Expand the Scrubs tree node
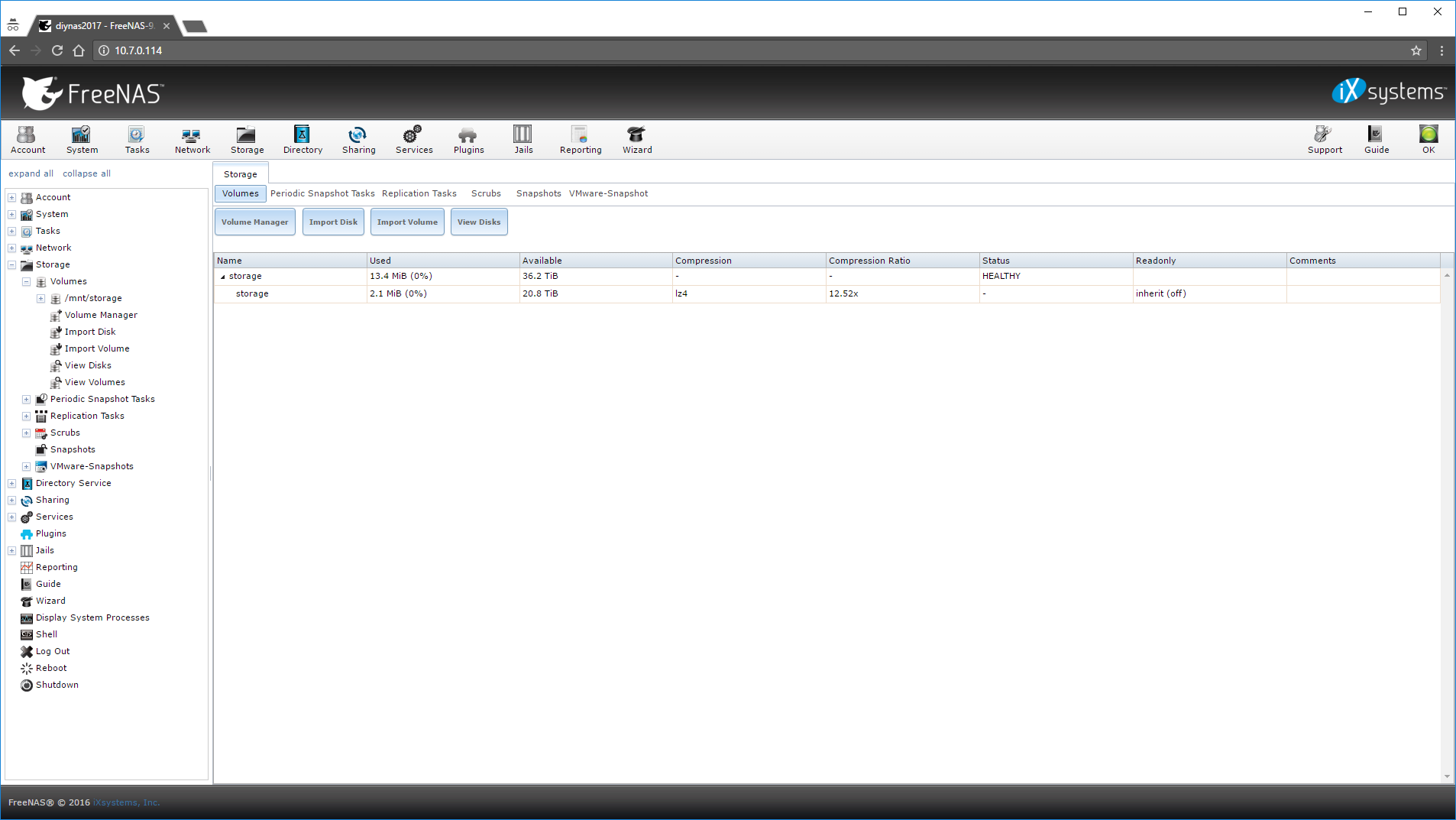The height and width of the screenshot is (820, 1456). [x=27, y=433]
